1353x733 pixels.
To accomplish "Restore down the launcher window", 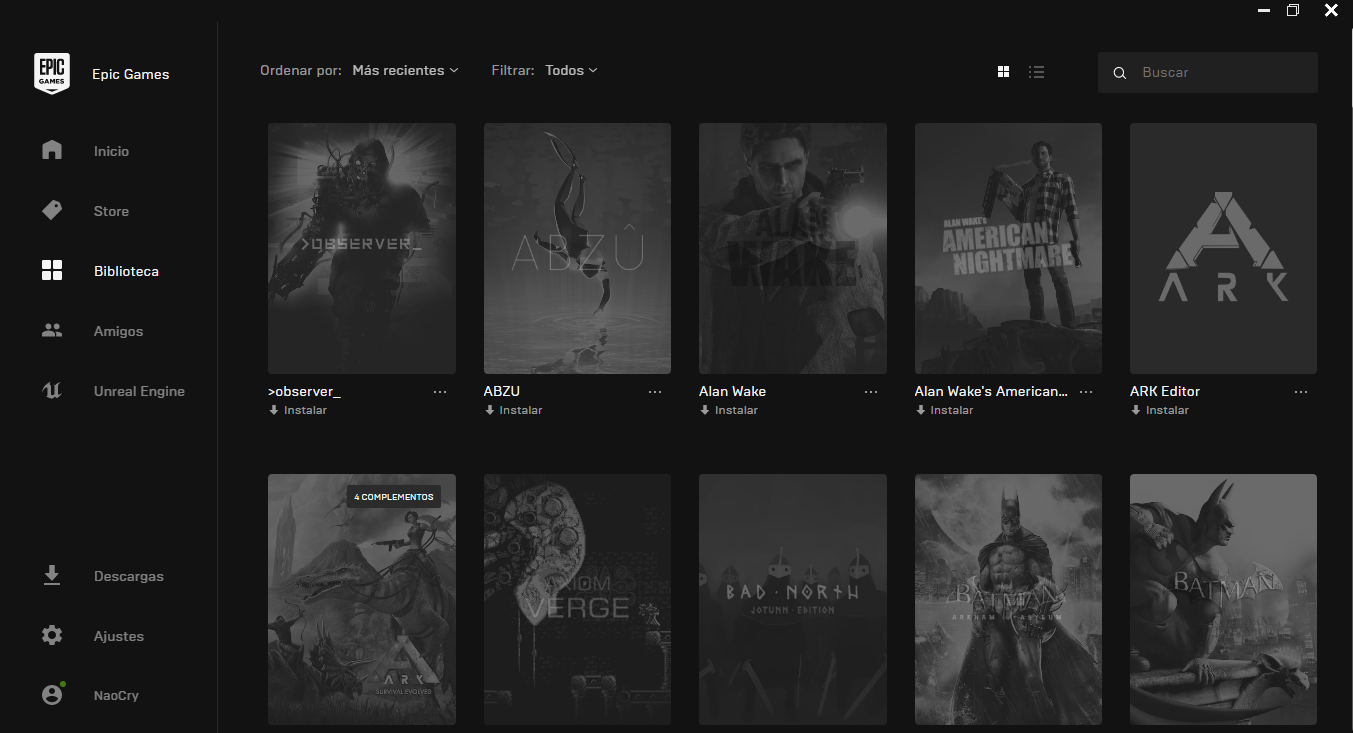I will [x=1293, y=10].
